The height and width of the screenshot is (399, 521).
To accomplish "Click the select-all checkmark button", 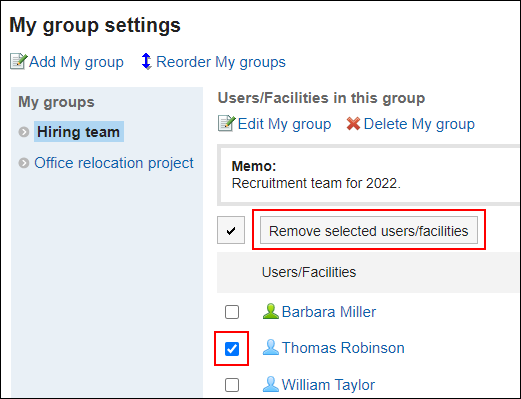I will [x=231, y=230].
